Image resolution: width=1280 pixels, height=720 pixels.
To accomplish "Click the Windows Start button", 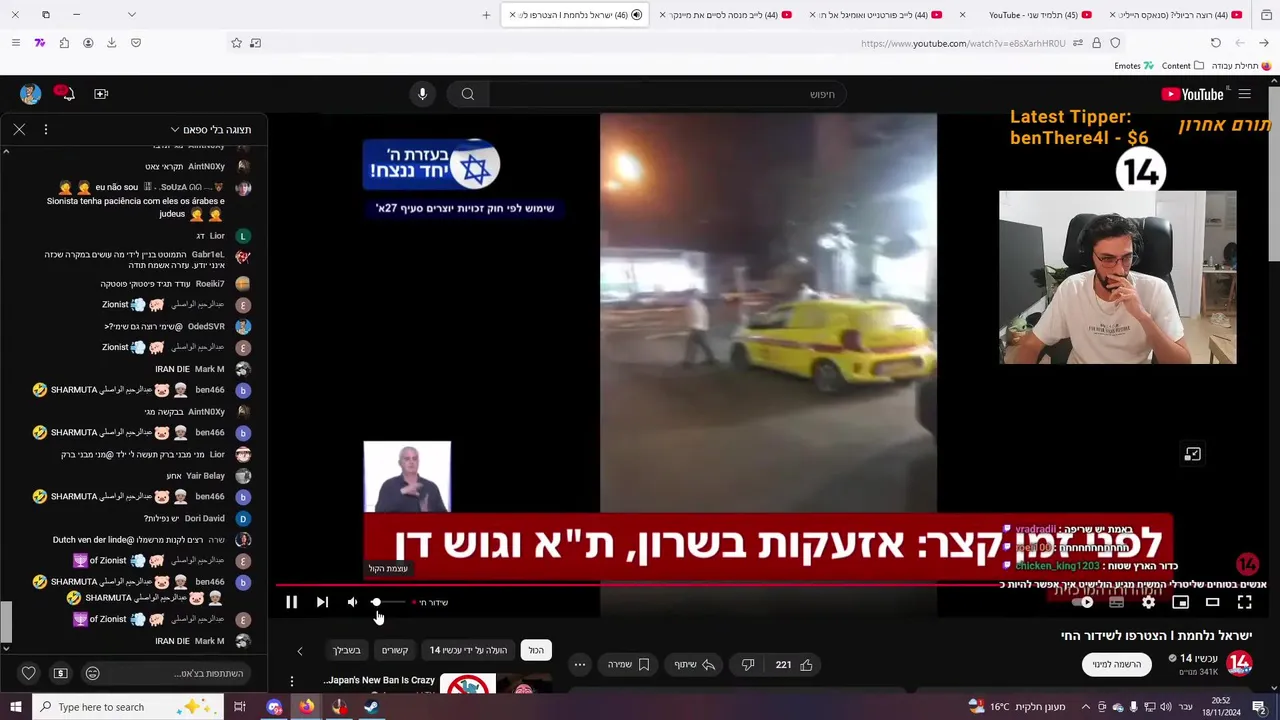I will 15,707.
